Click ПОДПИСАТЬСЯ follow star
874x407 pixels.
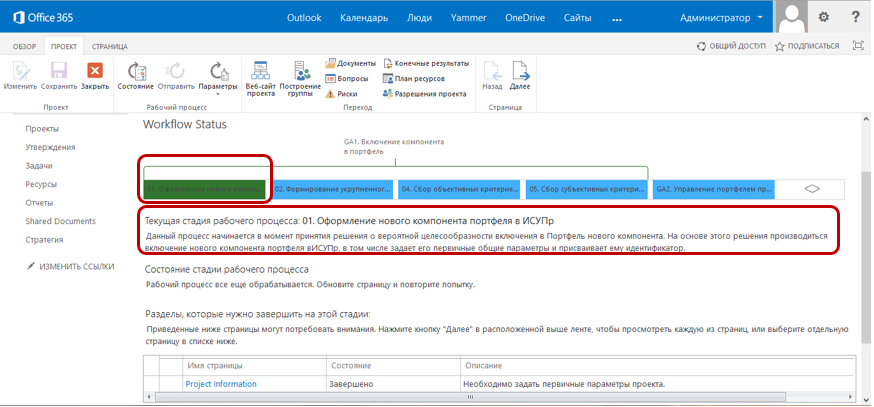807,46
